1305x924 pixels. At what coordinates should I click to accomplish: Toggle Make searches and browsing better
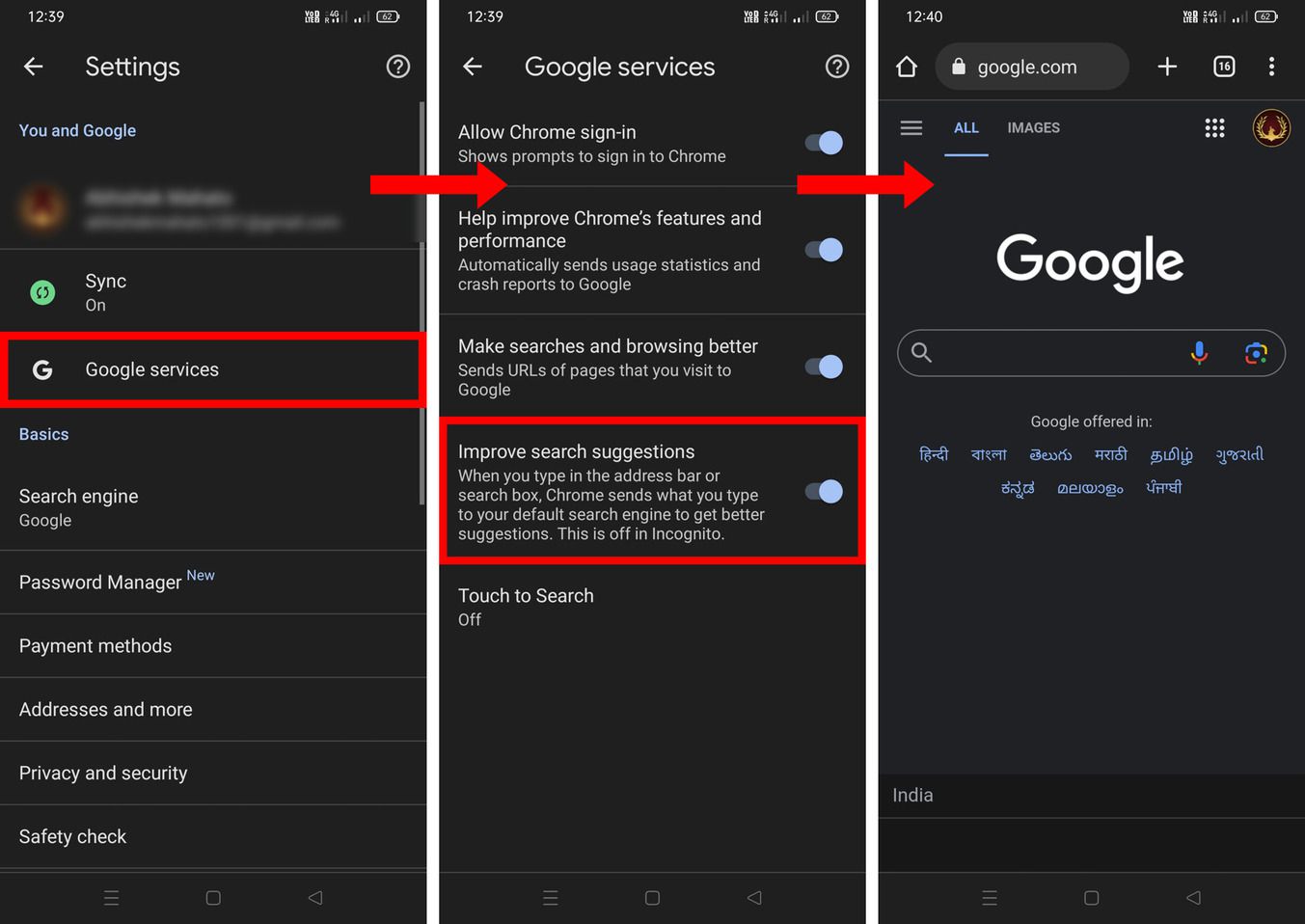[x=821, y=367]
